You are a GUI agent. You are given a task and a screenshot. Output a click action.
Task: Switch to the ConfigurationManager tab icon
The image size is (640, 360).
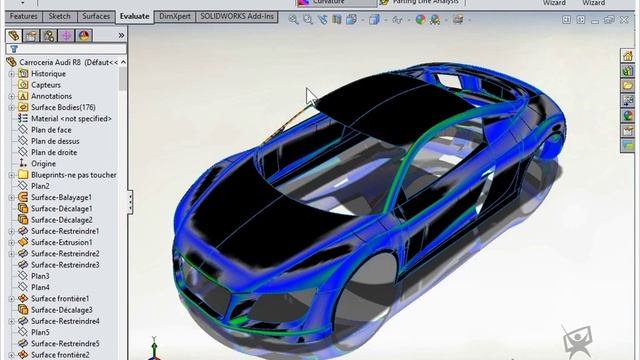click(49, 36)
